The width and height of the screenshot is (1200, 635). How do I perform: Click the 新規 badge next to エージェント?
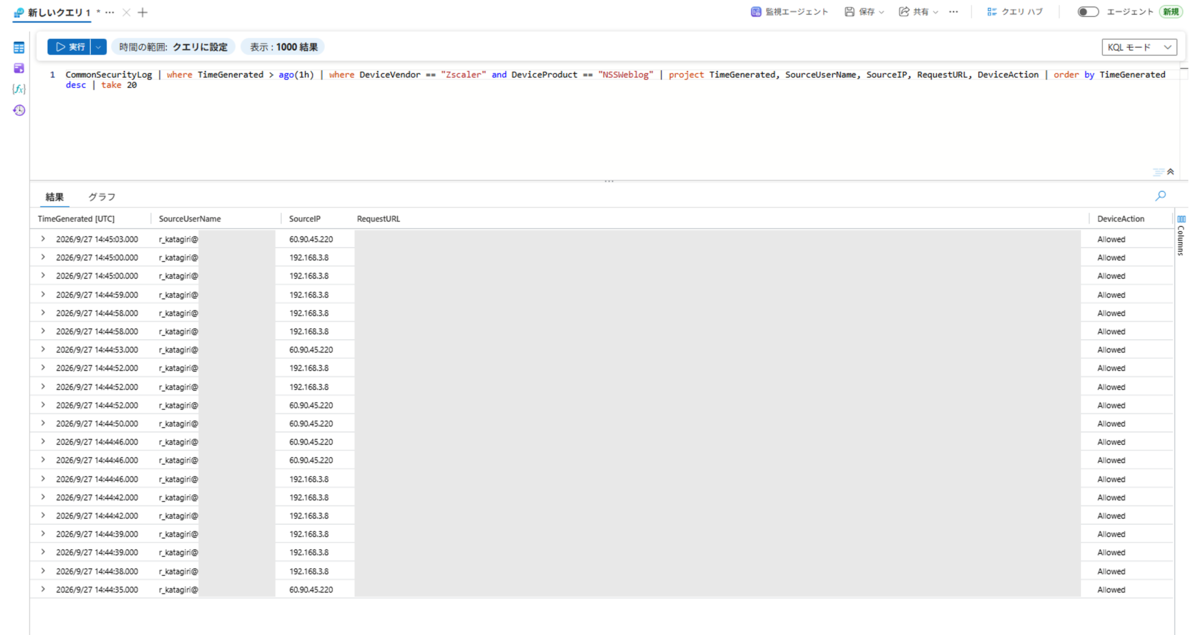[1170, 12]
